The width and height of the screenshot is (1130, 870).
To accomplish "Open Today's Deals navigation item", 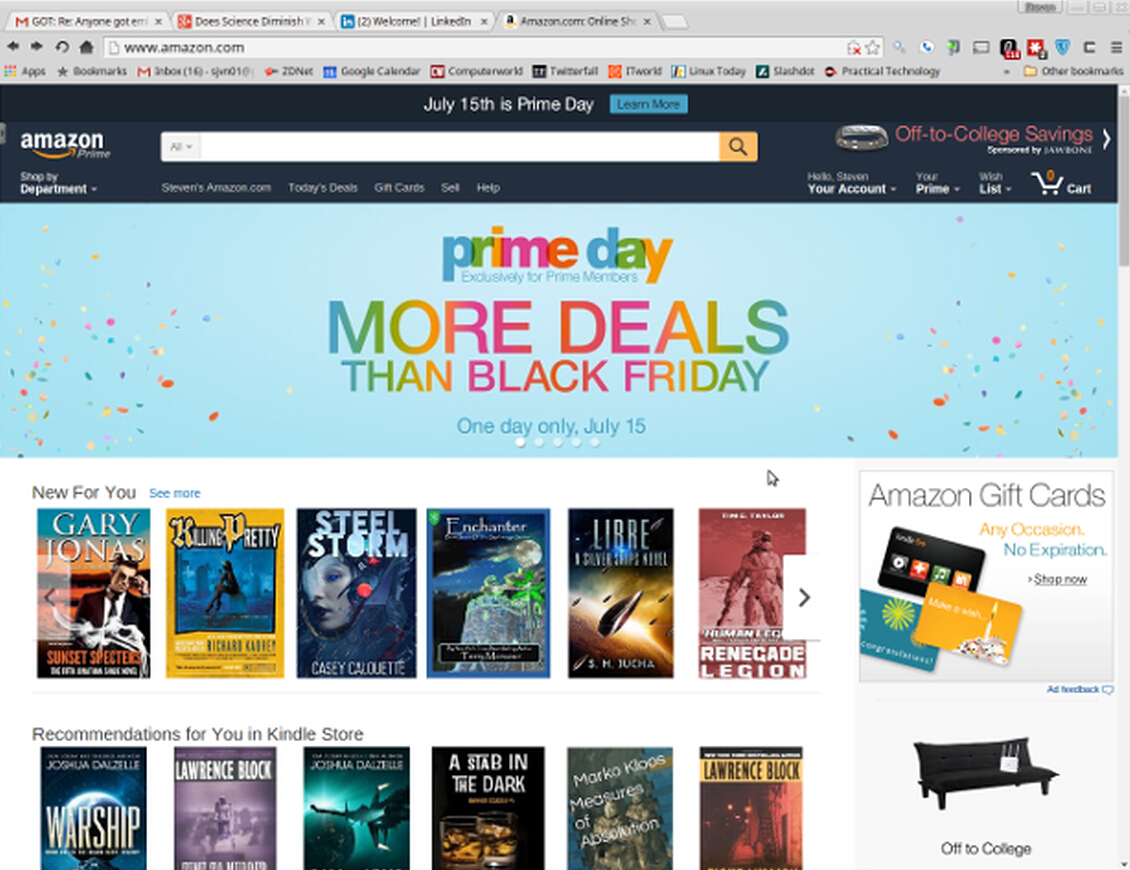I will [x=323, y=187].
